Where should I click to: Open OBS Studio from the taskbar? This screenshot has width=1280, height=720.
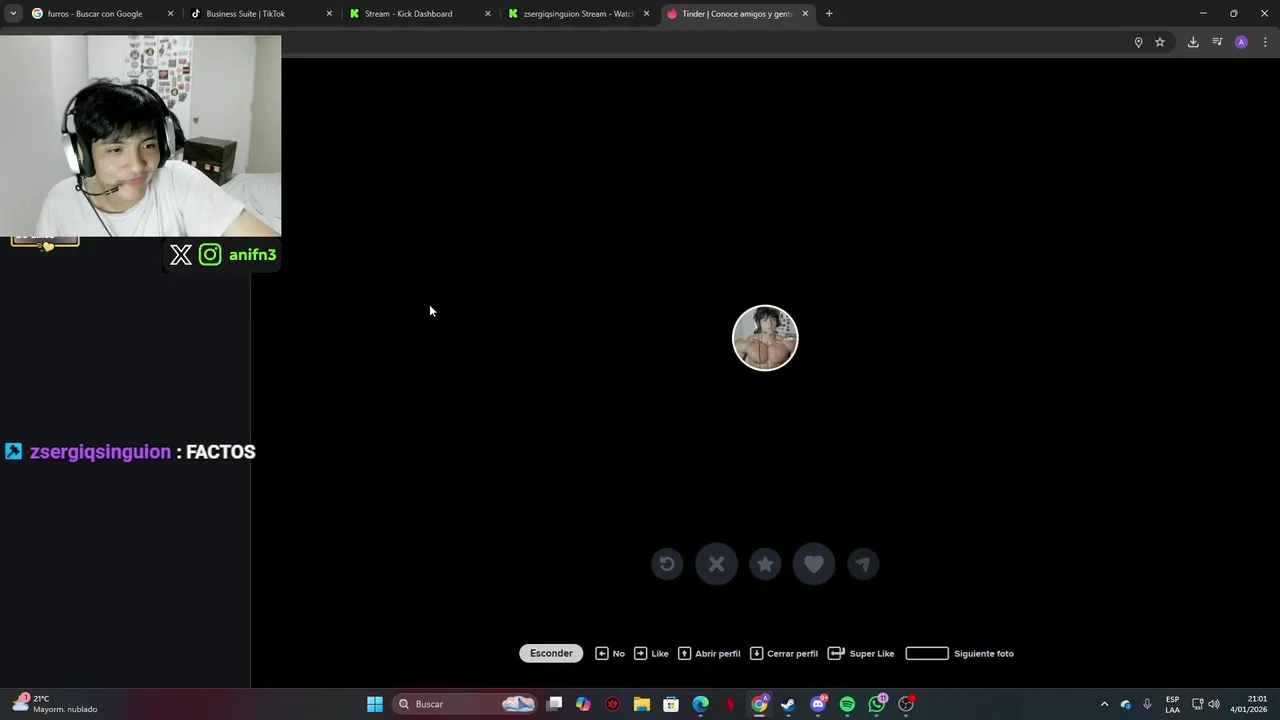pyautogui.click(x=906, y=704)
